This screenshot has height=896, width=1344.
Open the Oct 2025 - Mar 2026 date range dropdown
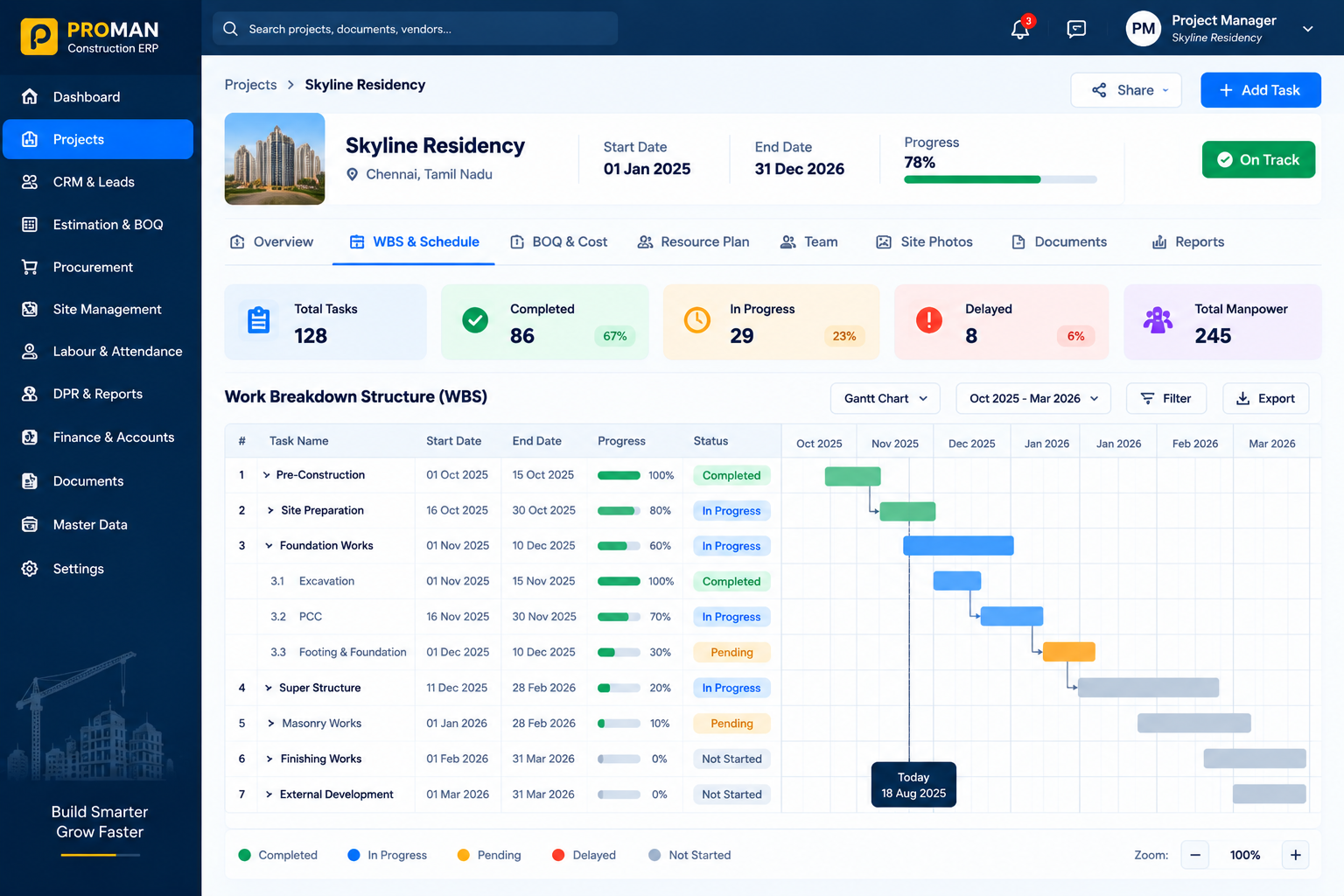[1033, 398]
